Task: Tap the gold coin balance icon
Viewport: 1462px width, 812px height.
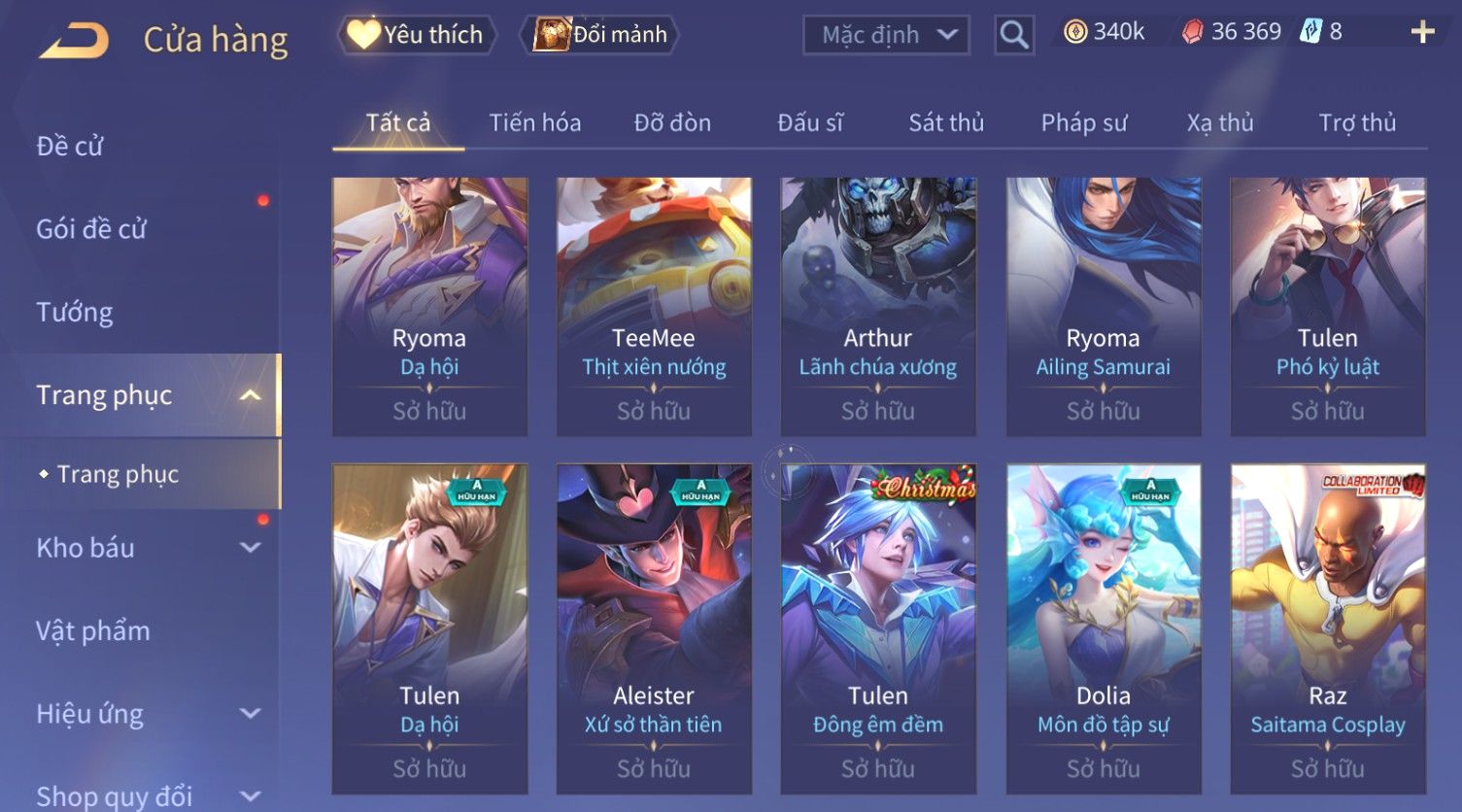Action: tap(1074, 32)
